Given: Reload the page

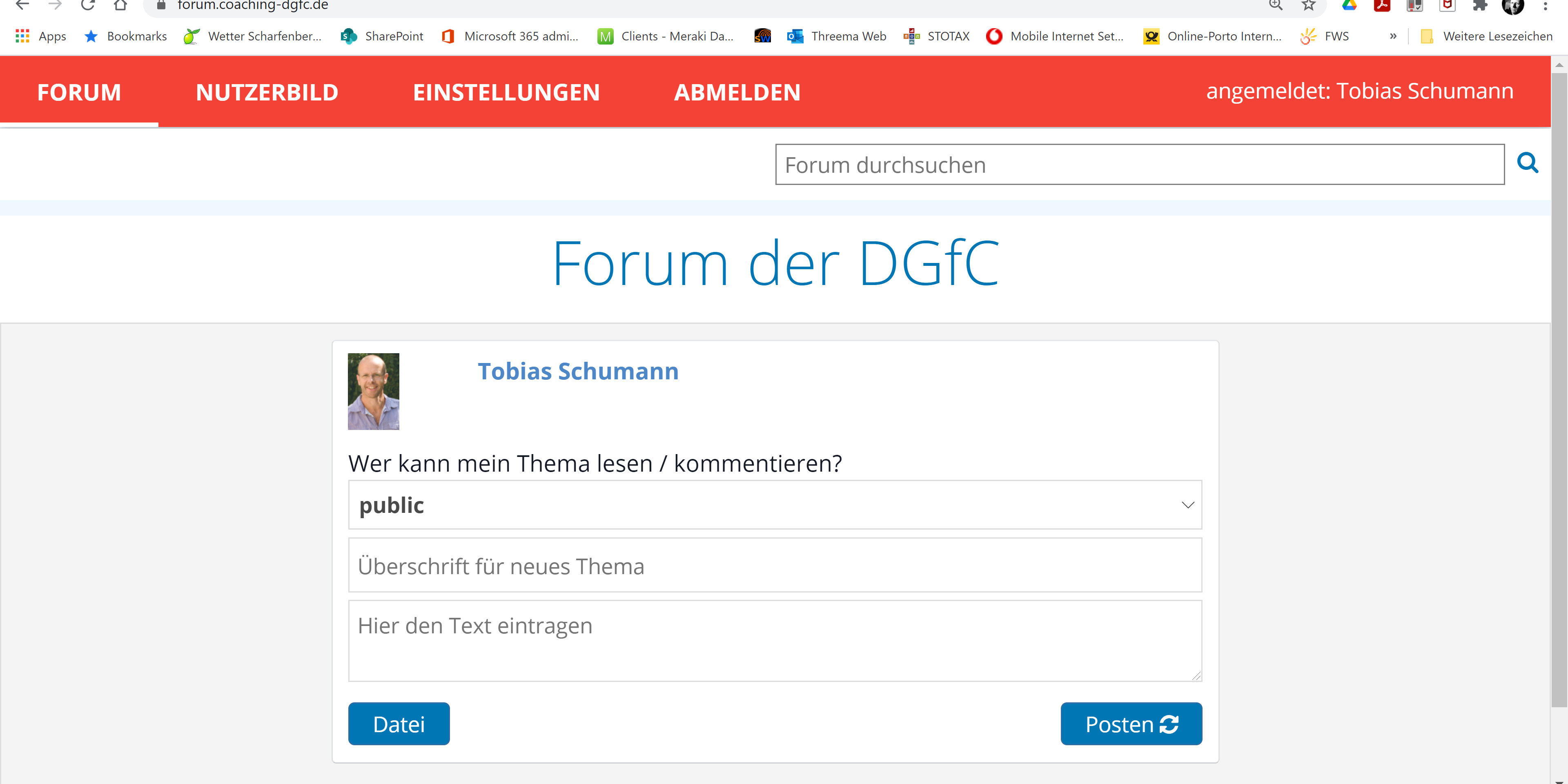Looking at the screenshot, I should (88, 5).
